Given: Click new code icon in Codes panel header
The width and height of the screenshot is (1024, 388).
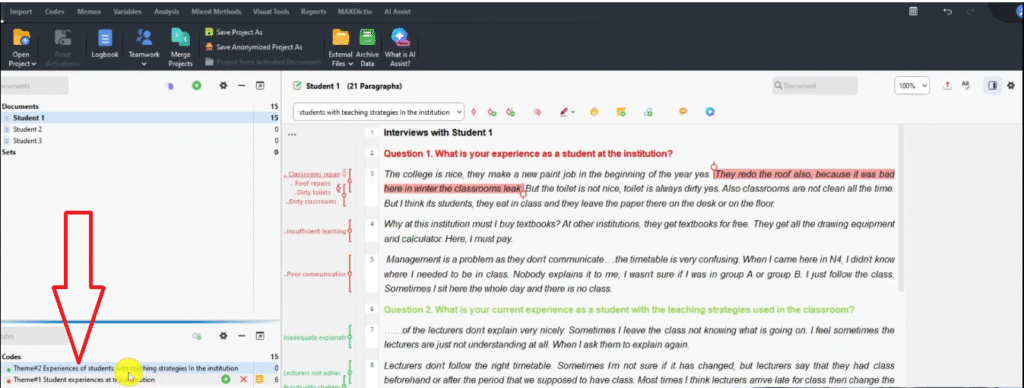Looking at the screenshot, I should click(196, 336).
